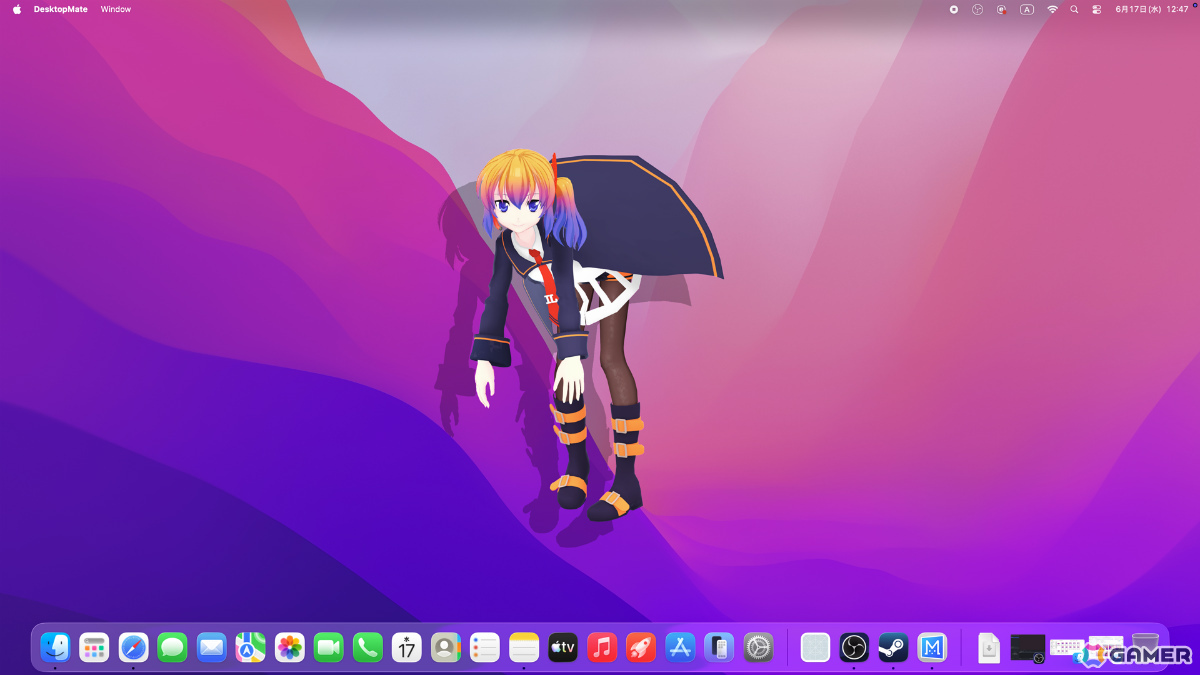Restore the white keyboard-like minimized window in Dock
The width and height of the screenshot is (1200, 675).
1067,647
